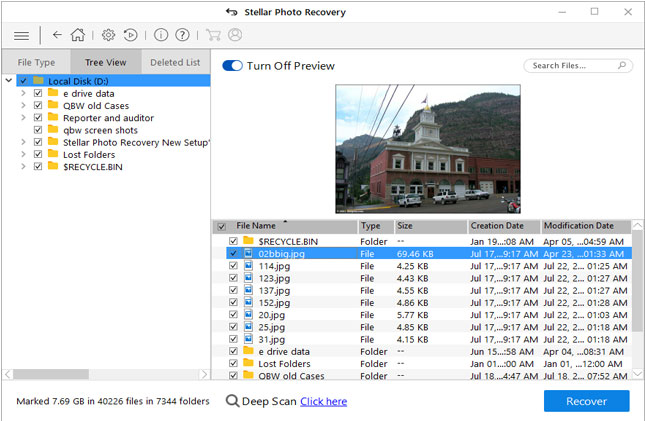
Task: Uncheck the 114.jpg file checkbox
Action: (x=233, y=267)
